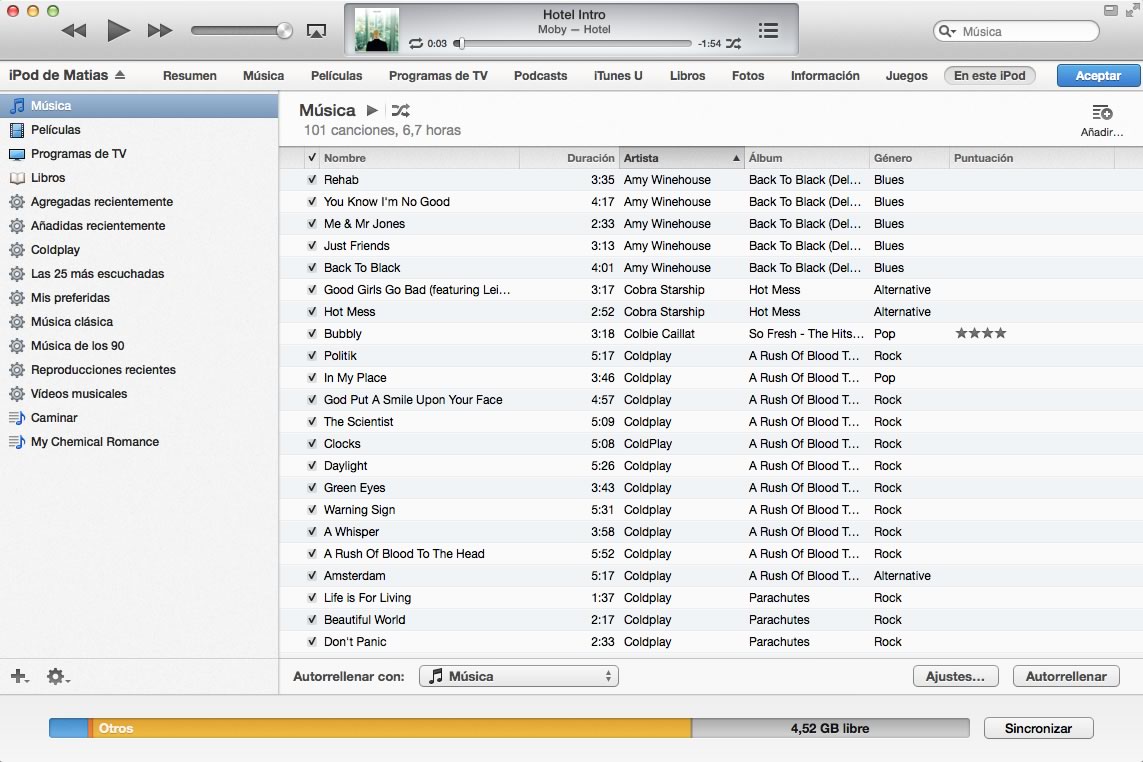Viewport: 1143px width, 762px height.
Task: Open the Autorrellenar con Música dropdown
Action: [519, 676]
